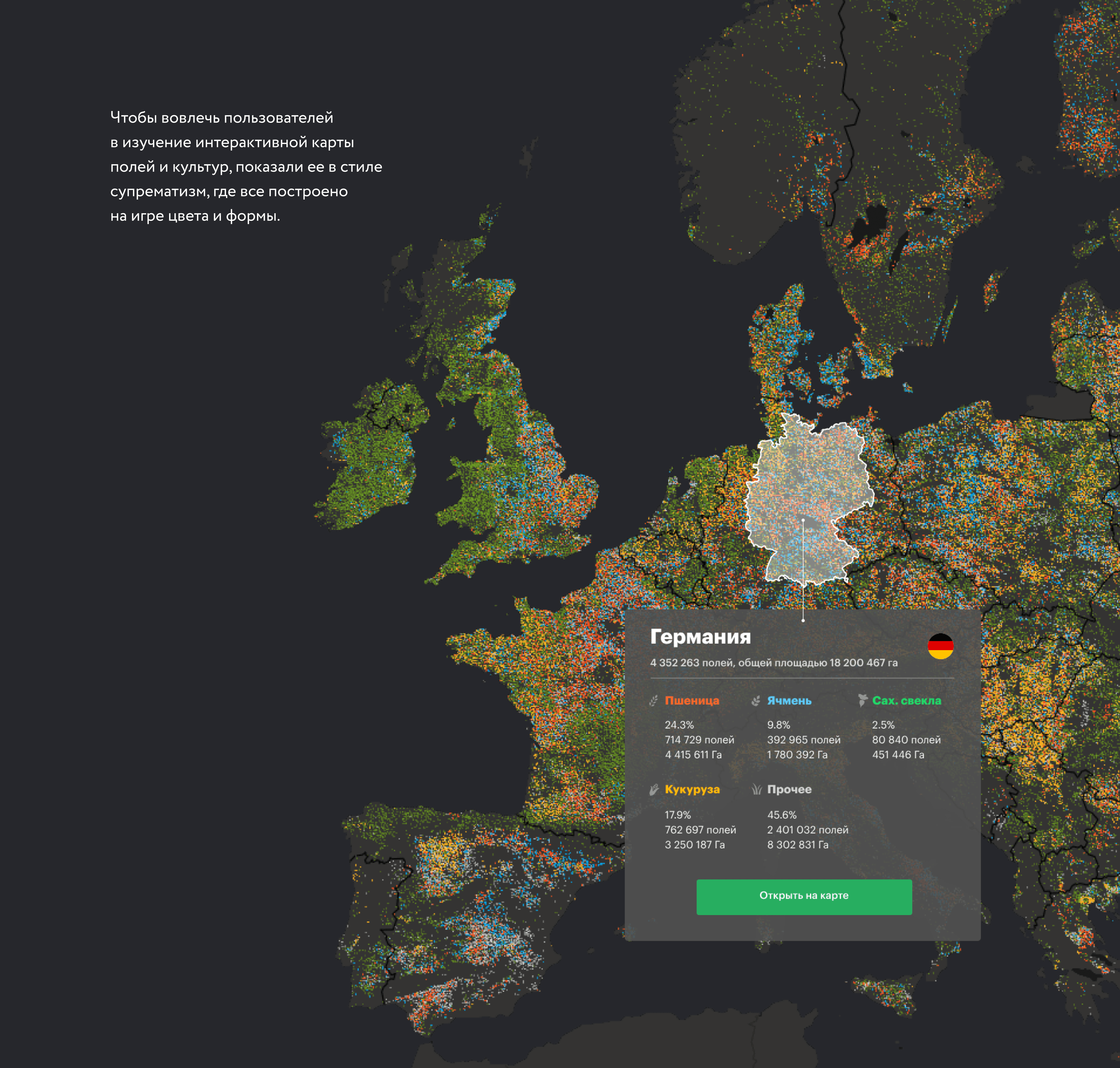Click the callout dot at the card's top

point(803,621)
